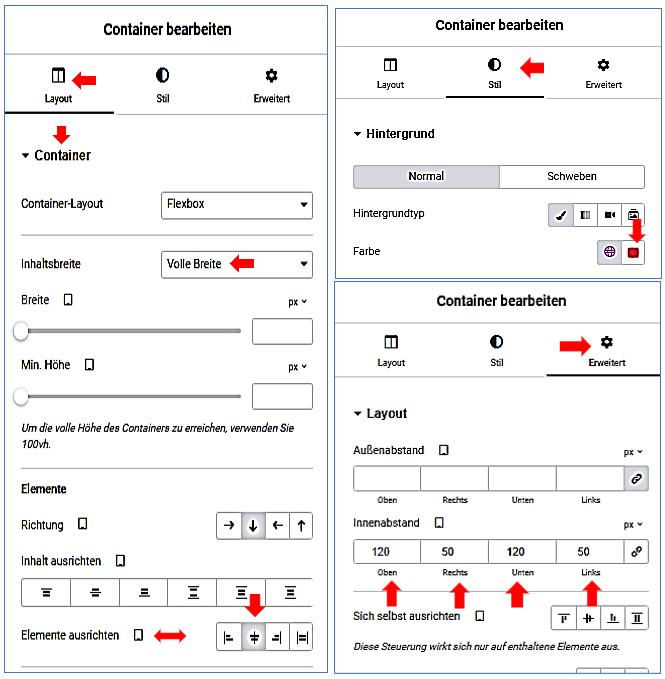Choose the gradient background type

pos(585,215)
